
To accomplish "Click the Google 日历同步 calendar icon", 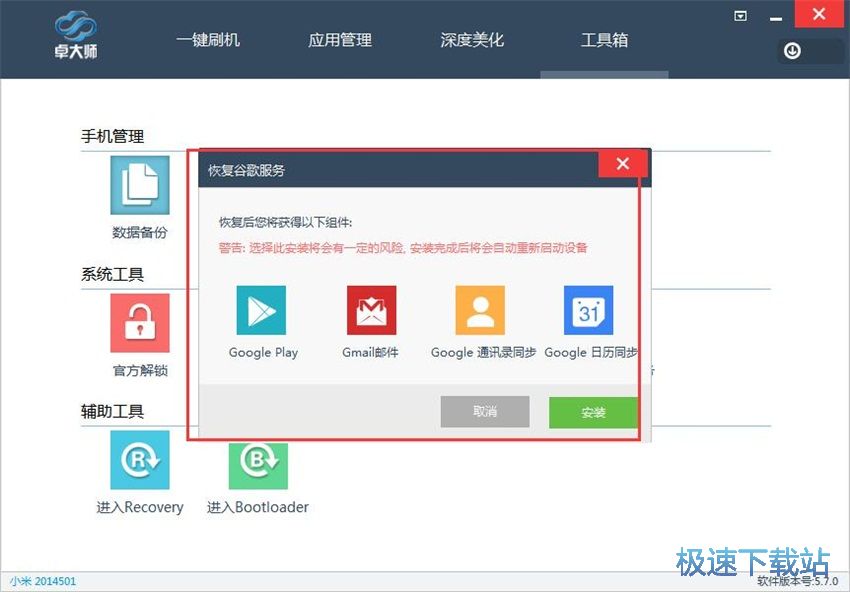I will [x=589, y=310].
